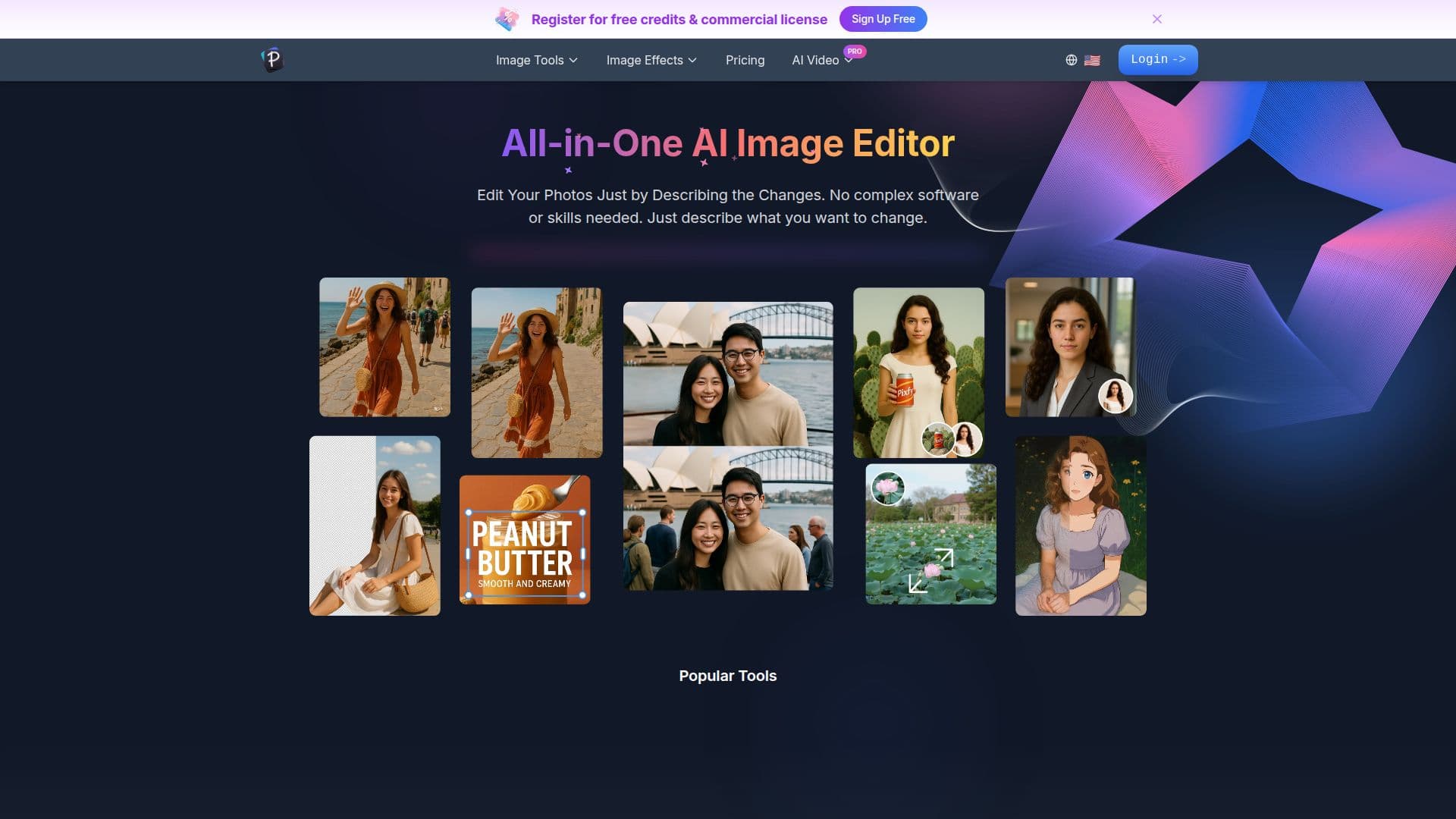
Task: Click the Login button
Action: (1157, 59)
